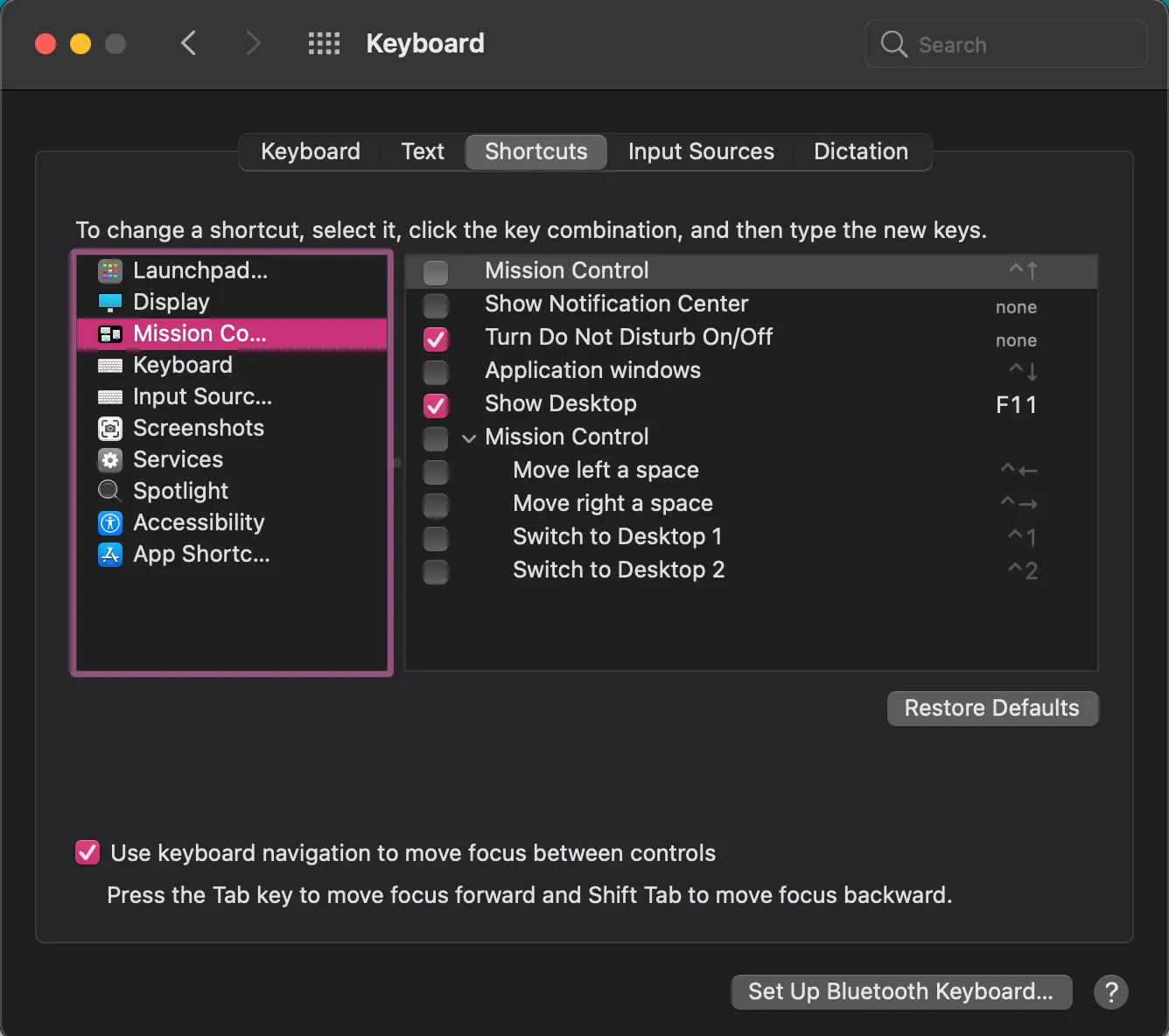The width and height of the screenshot is (1169, 1036).
Task: Click Restore Defaults button
Action: (x=992, y=708)
